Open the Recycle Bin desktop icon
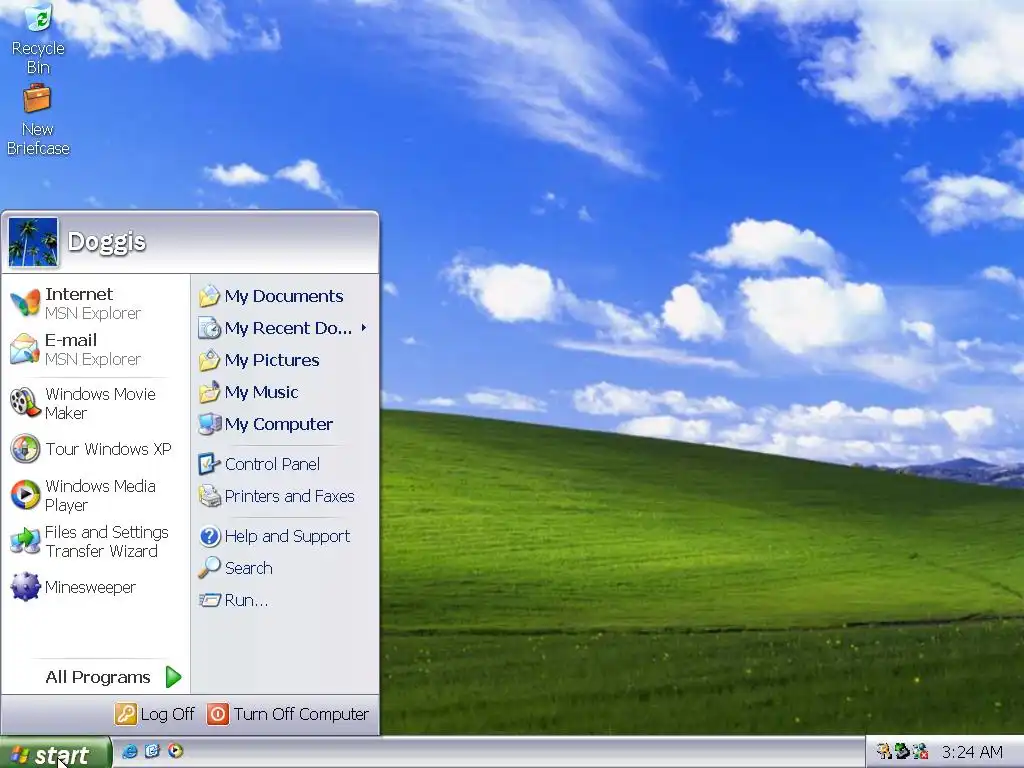Image resolution: width=1024 pixels, height=768 pixels. point(38,39)
